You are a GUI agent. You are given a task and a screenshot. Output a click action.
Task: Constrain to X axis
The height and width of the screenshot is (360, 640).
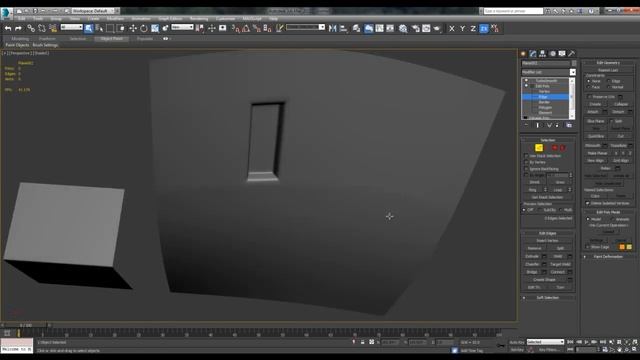452,28
